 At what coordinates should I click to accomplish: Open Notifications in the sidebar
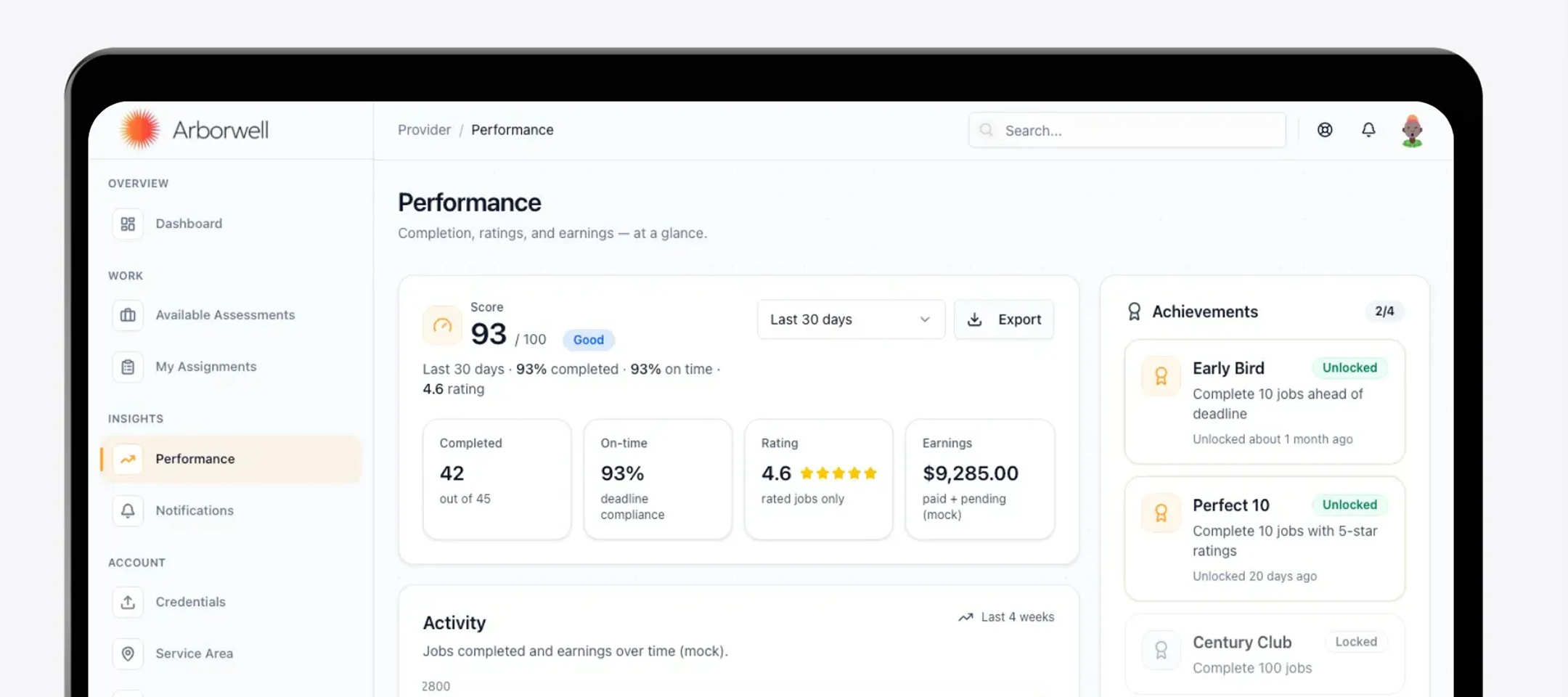click(231, 510)
